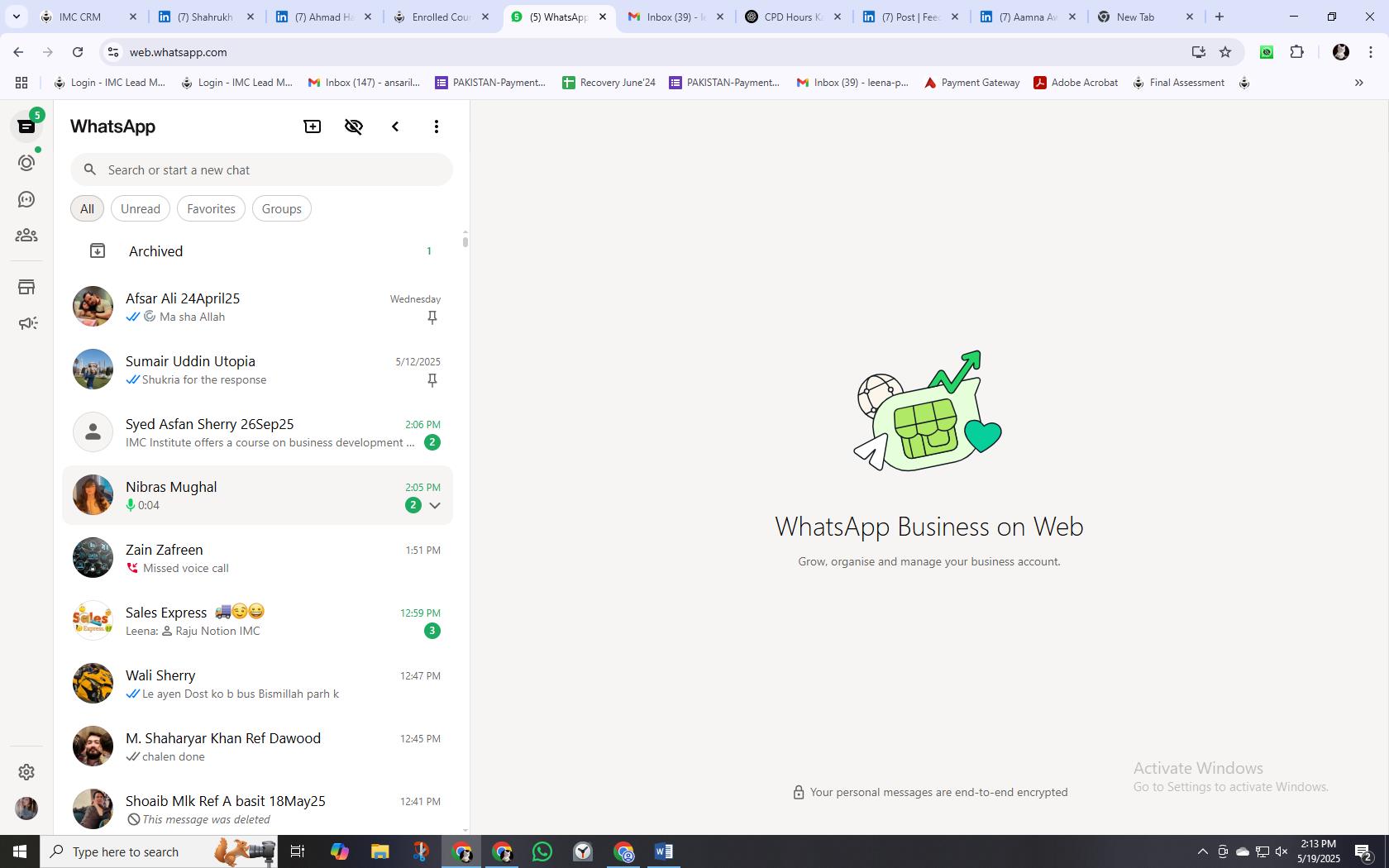Click the search chat input field

click(x=261, y=169)
